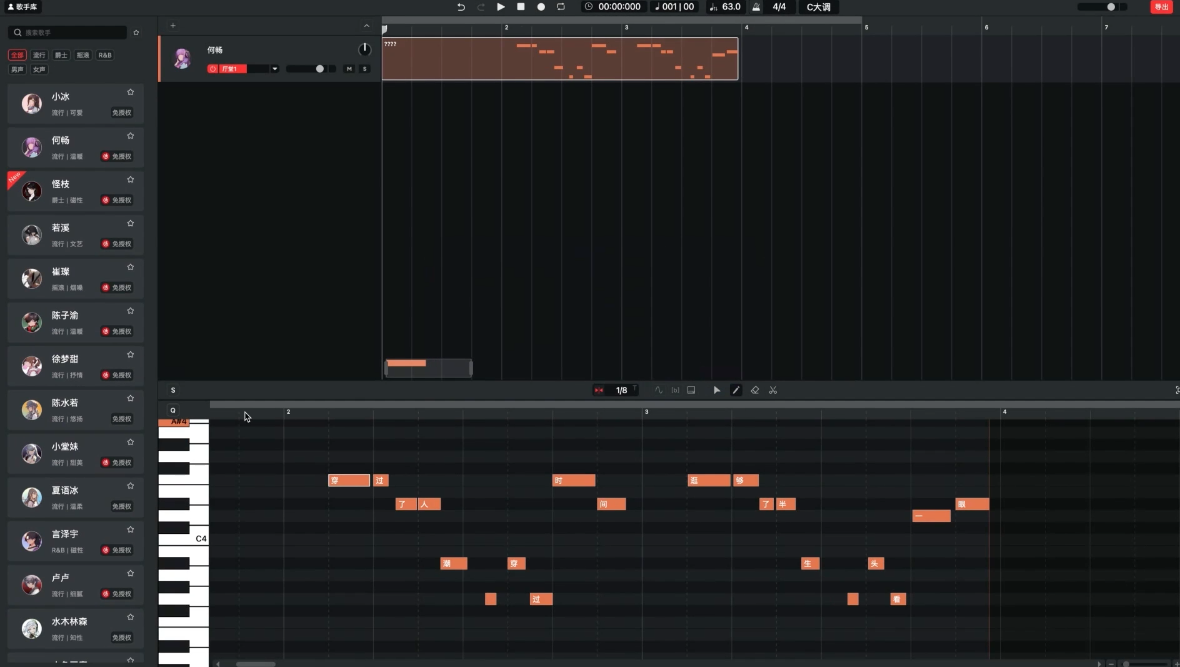Toggle the metronome icon
This screenshot has width=1180, height=667.
pyautogui.click(x=756, y=7)
